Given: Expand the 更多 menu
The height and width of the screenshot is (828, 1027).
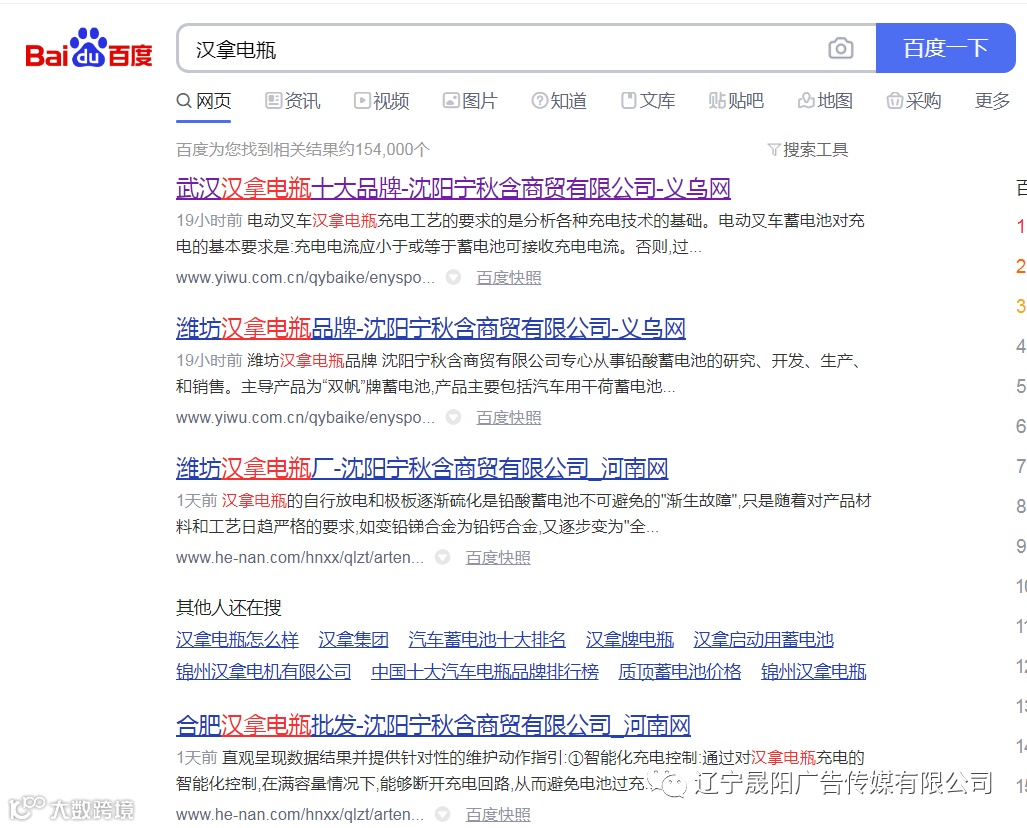Looking at the screenshot, I should pyautogui.click(x=992, y=102).
